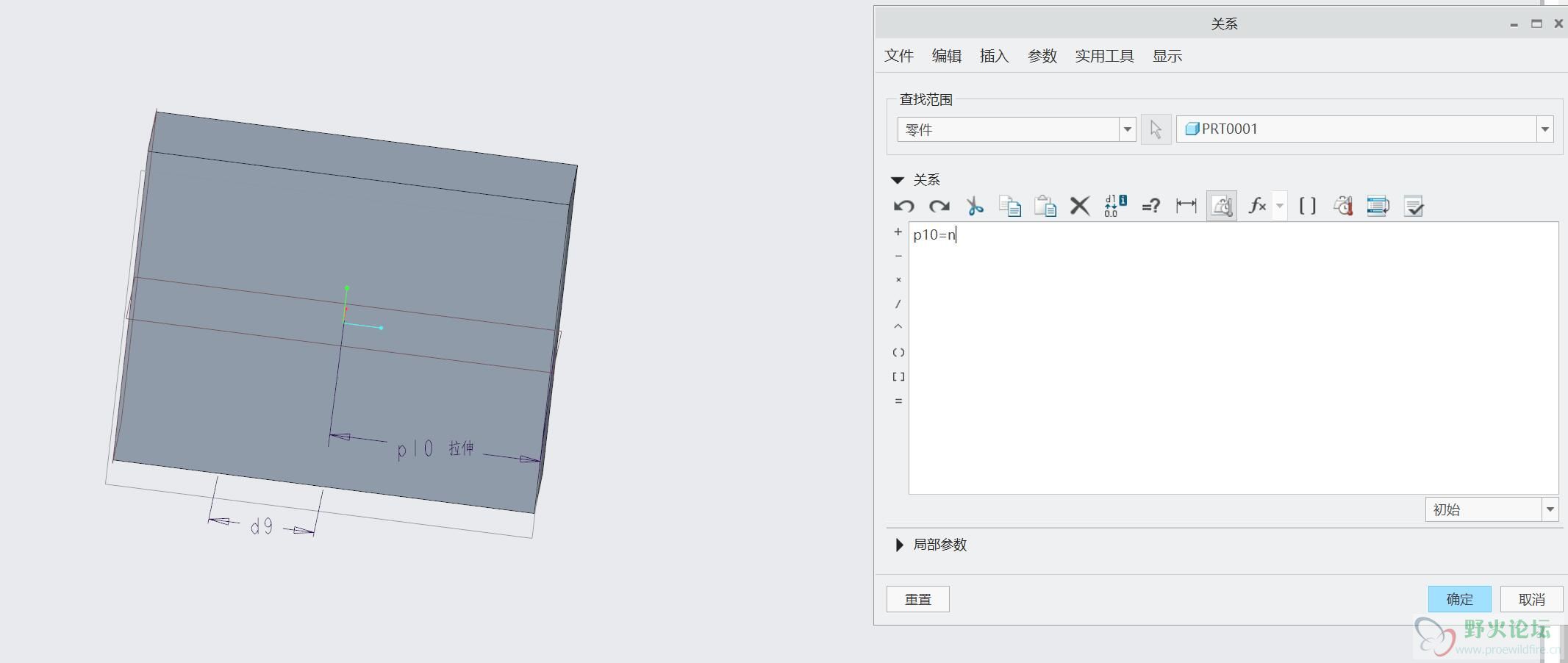Expand the 局部参数 section

pyautogui.click(x=899, y=545)
